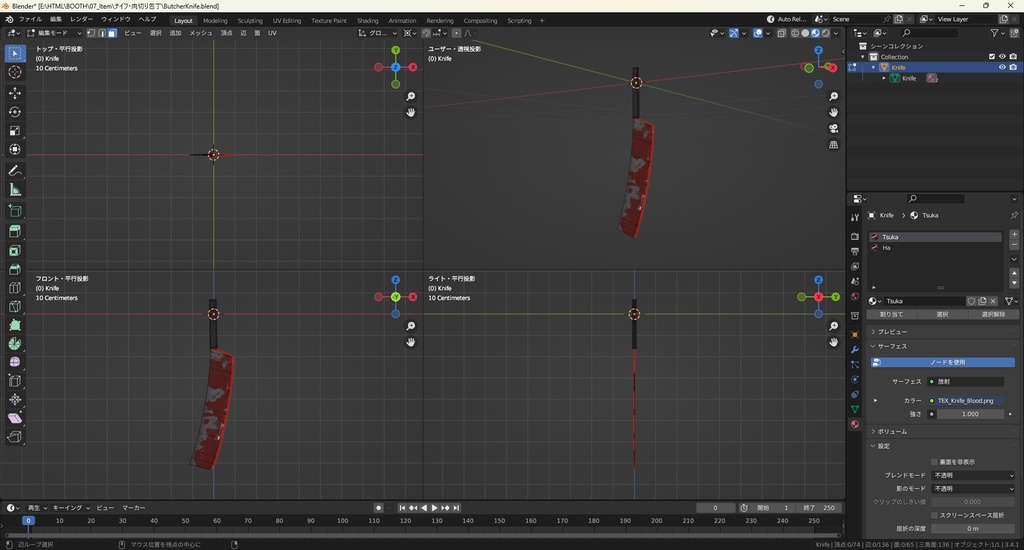This screenshot has width=1024, height=550.
Task: Select the Ha material slot
Action: tap(935, 248)
